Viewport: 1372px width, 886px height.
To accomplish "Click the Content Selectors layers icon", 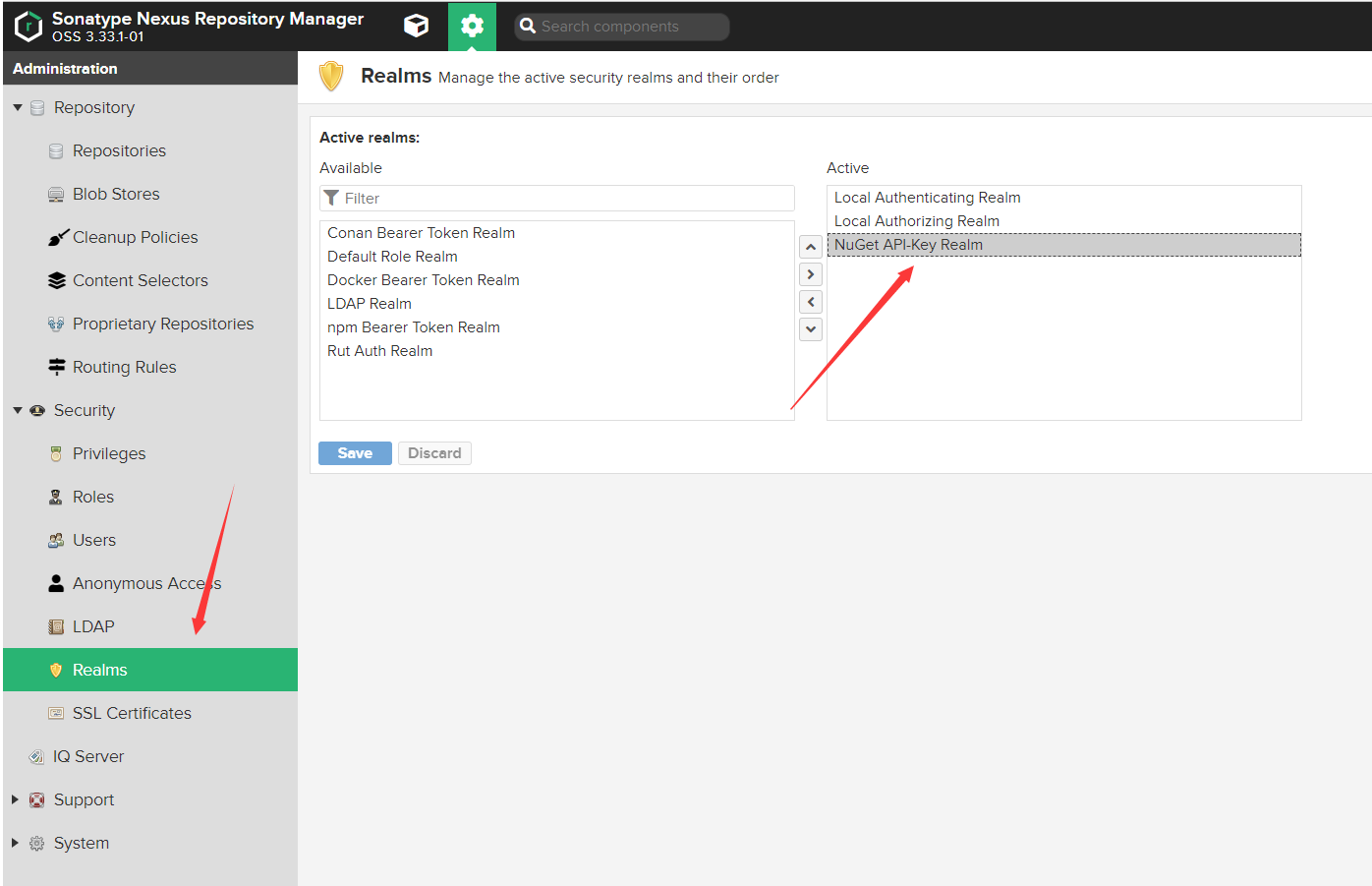I will point(57,280).
